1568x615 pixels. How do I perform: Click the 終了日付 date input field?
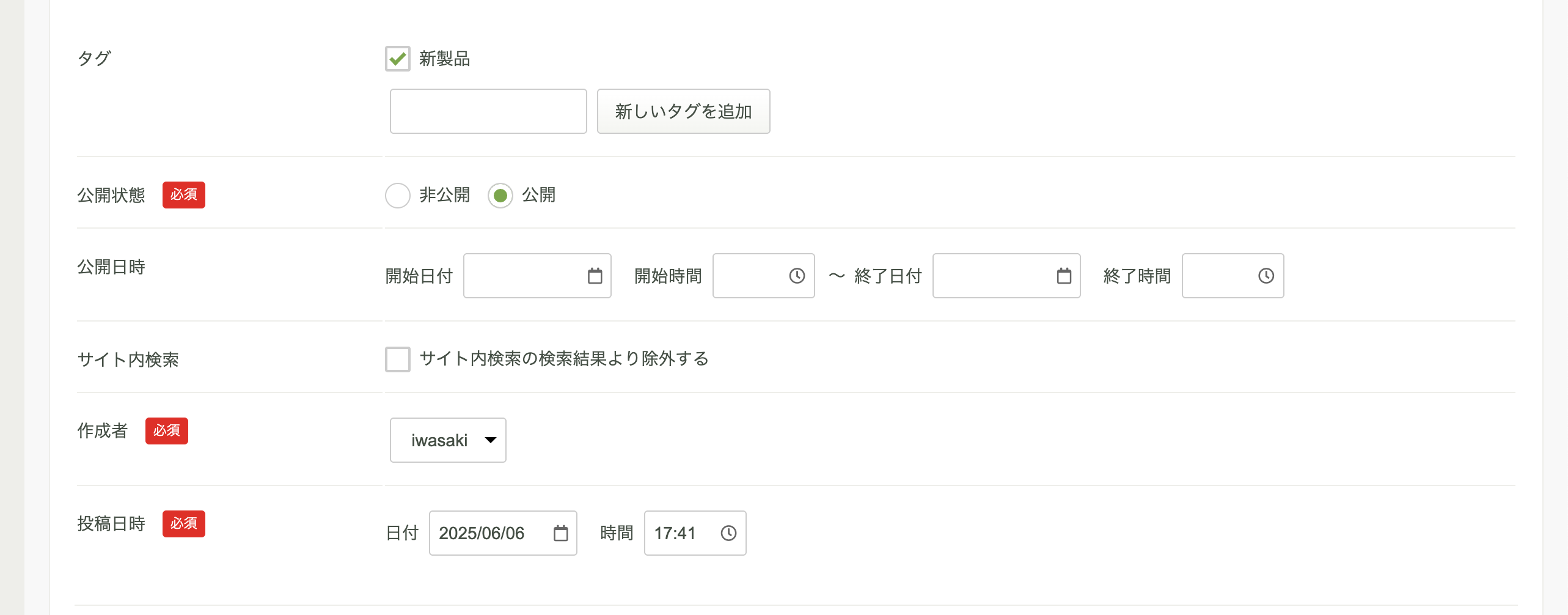click(x=1006, y=276)
